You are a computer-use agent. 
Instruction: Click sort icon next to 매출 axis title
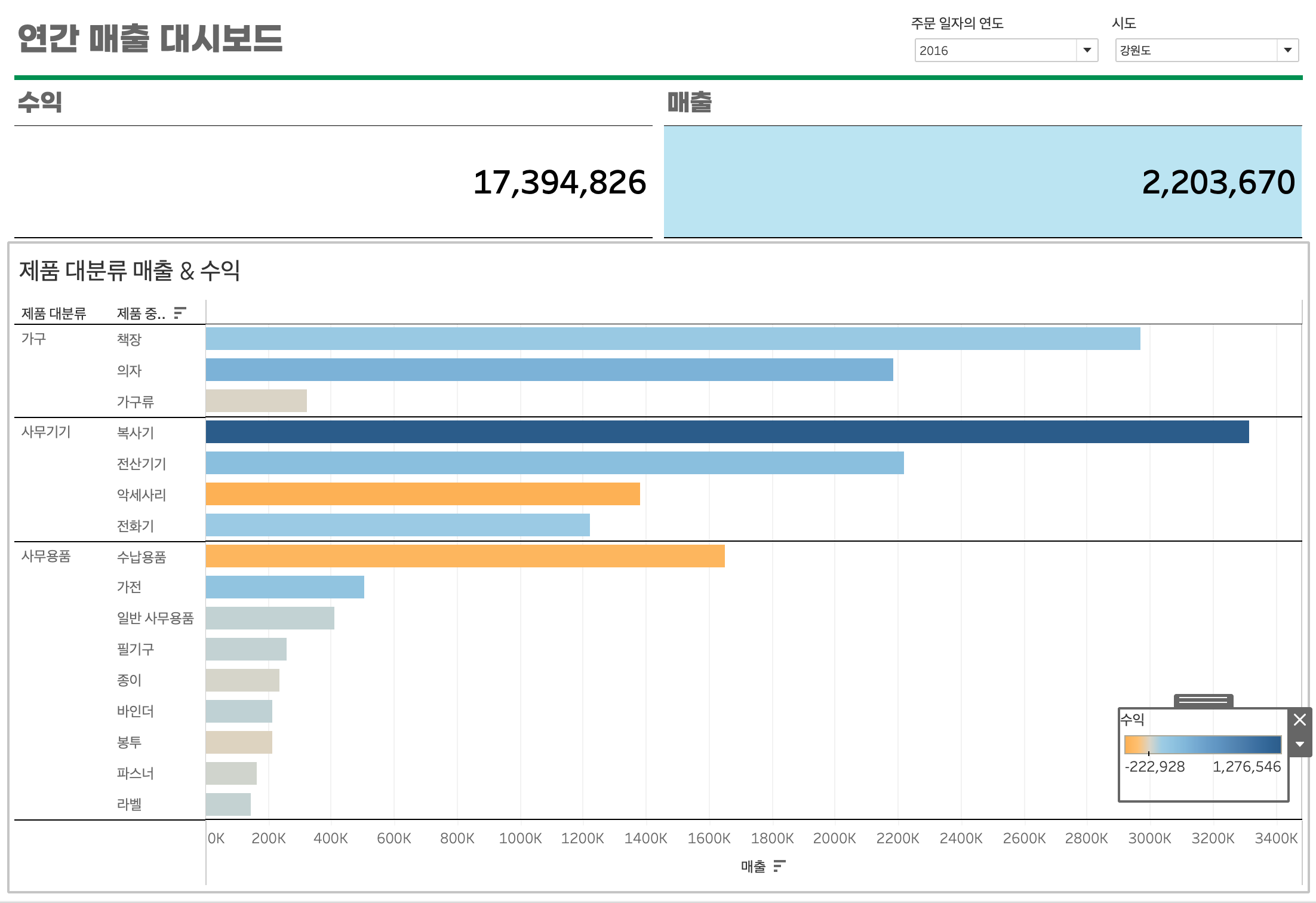[779, 866]
